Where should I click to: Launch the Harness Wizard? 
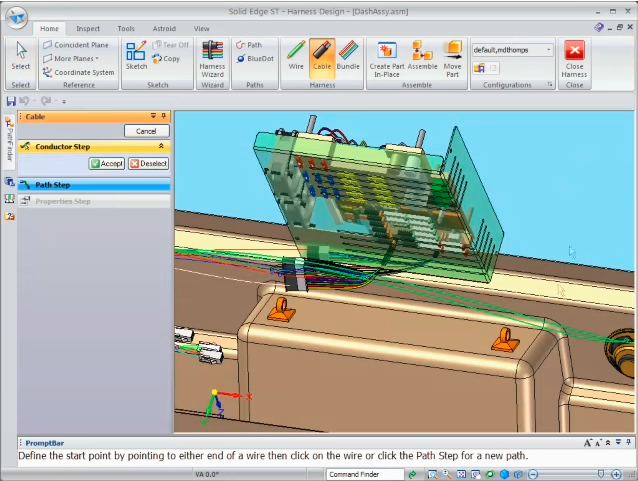point(212,59)
